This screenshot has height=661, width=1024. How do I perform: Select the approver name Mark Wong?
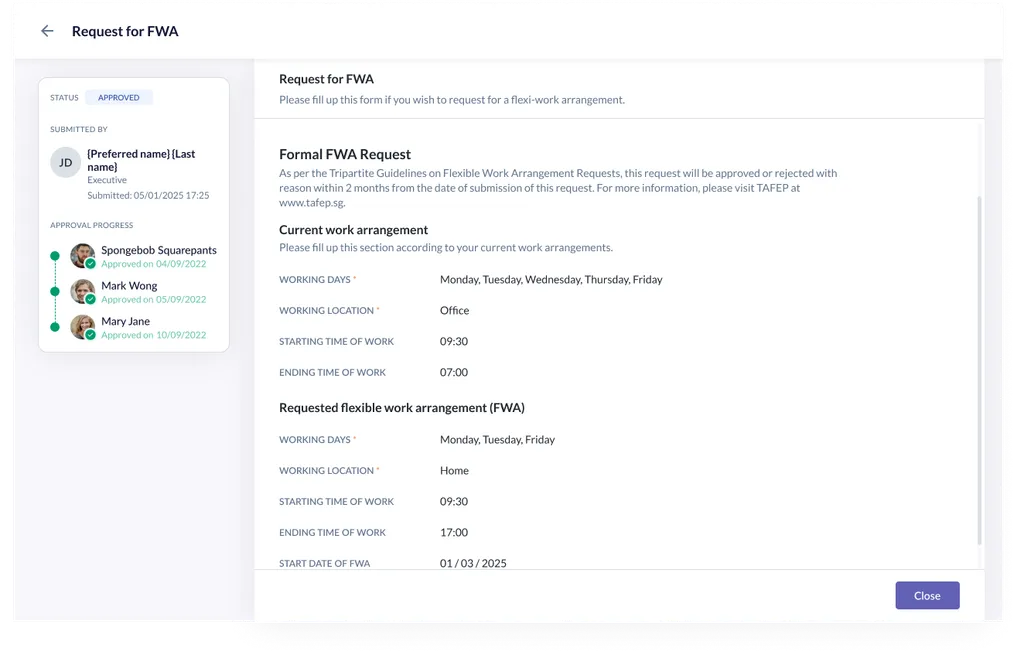click(129, 285)
